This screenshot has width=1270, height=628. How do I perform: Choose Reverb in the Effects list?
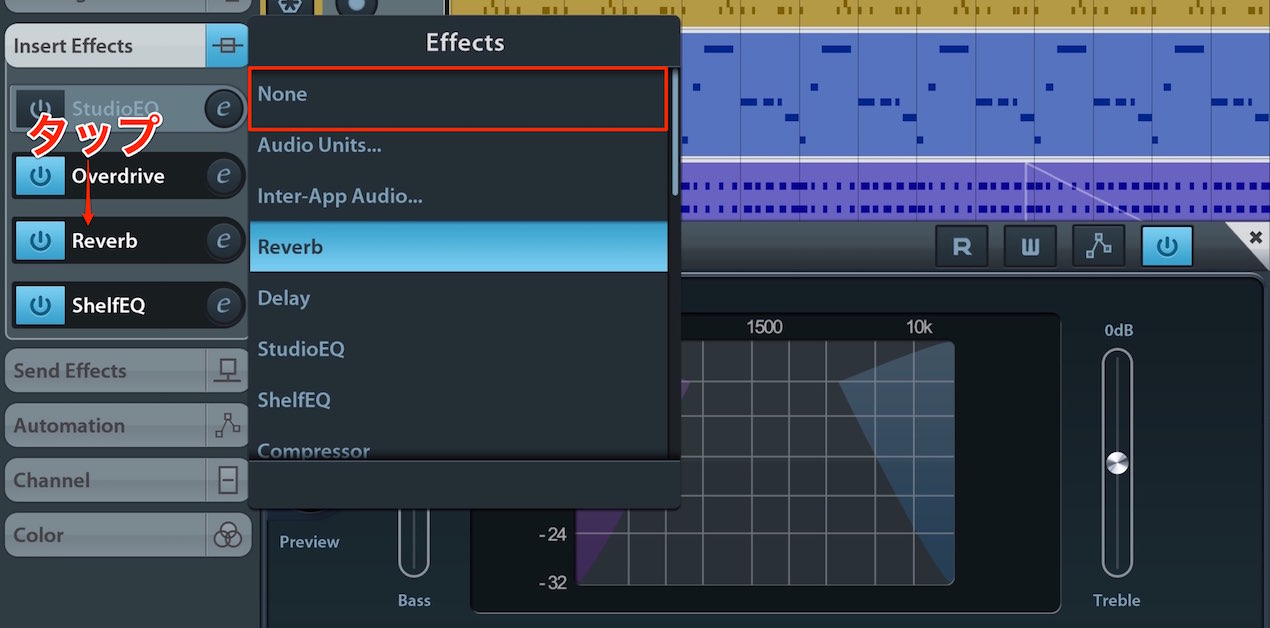coord(458,247)
